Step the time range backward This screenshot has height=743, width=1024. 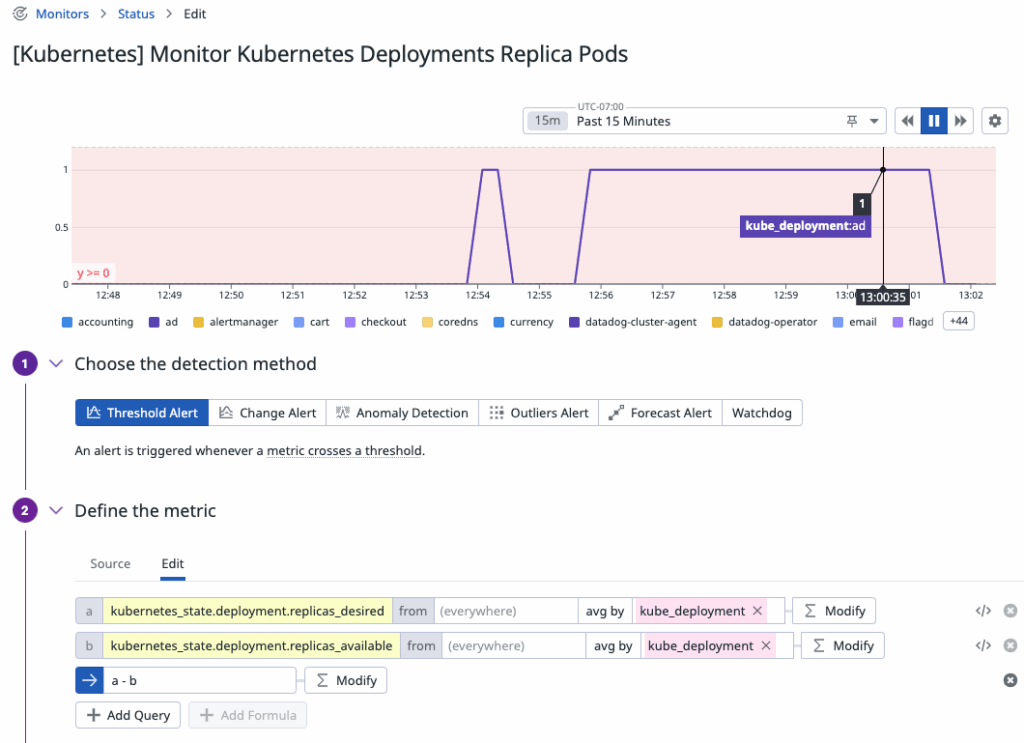[907, 121]
